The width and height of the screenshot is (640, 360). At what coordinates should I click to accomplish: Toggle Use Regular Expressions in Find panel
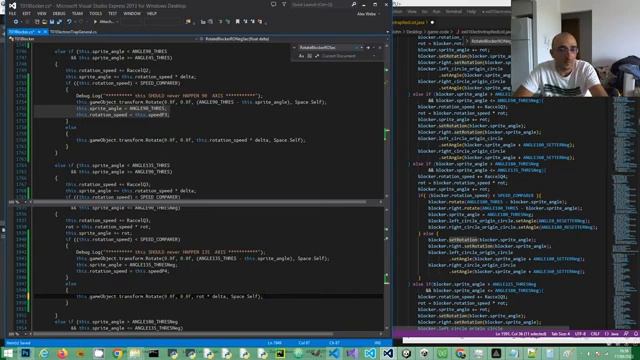click(317, 56)
